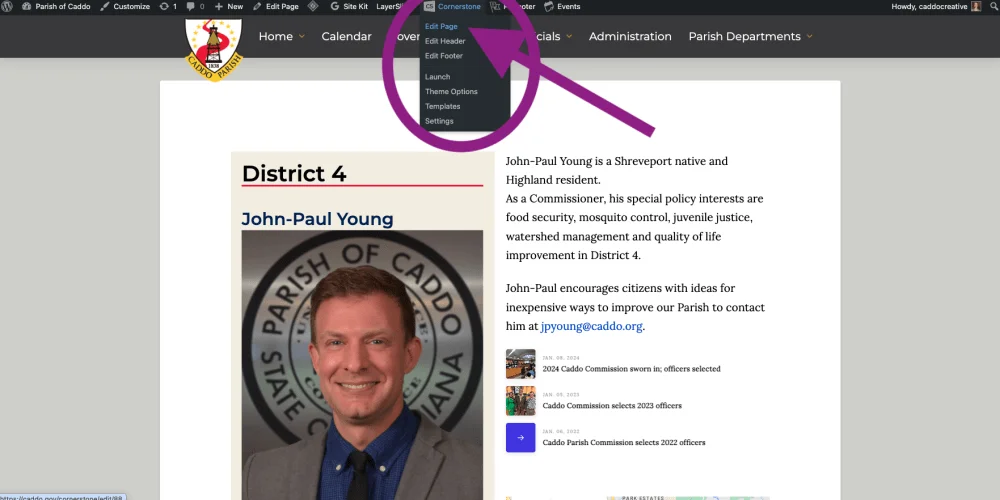Click the plus New content icon

click(x=218, y=7)
